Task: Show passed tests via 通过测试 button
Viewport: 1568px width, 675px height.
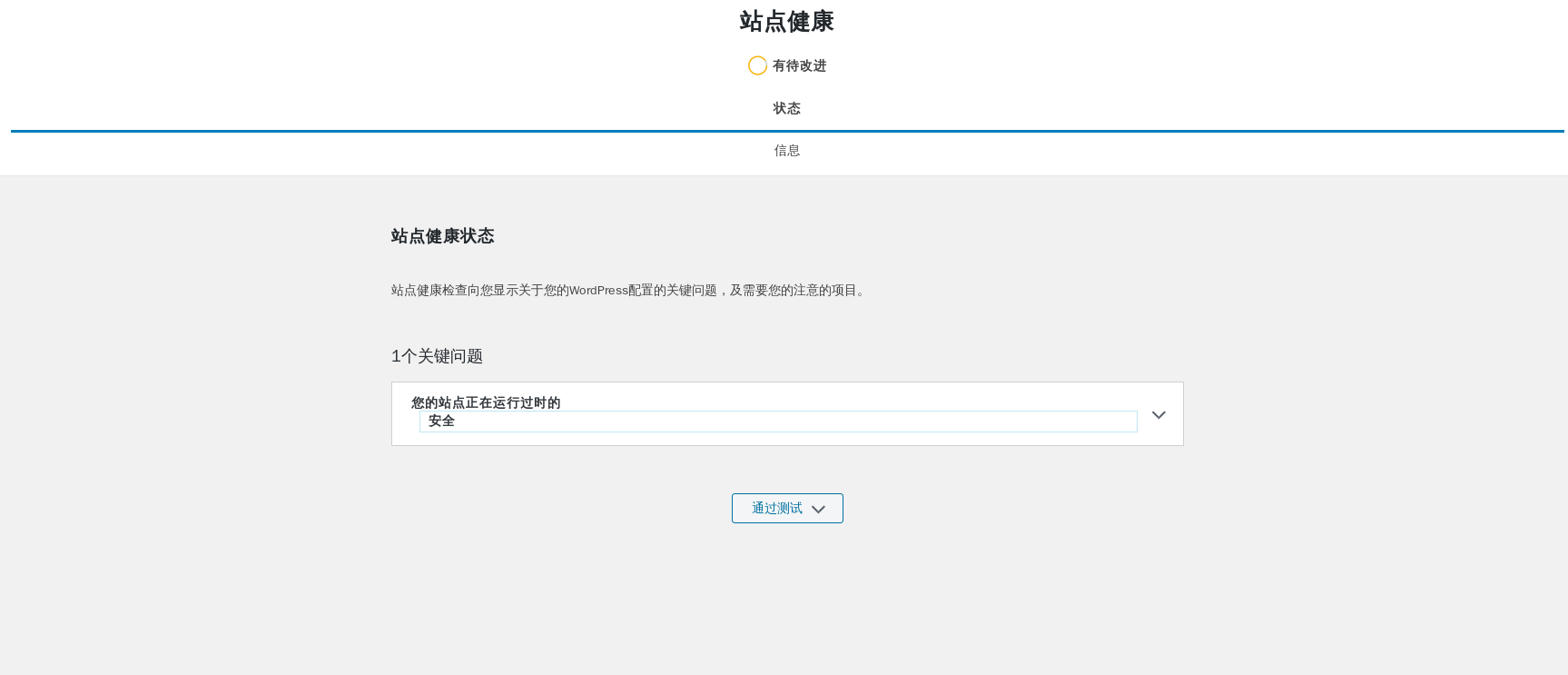Action: pos(787,509)
